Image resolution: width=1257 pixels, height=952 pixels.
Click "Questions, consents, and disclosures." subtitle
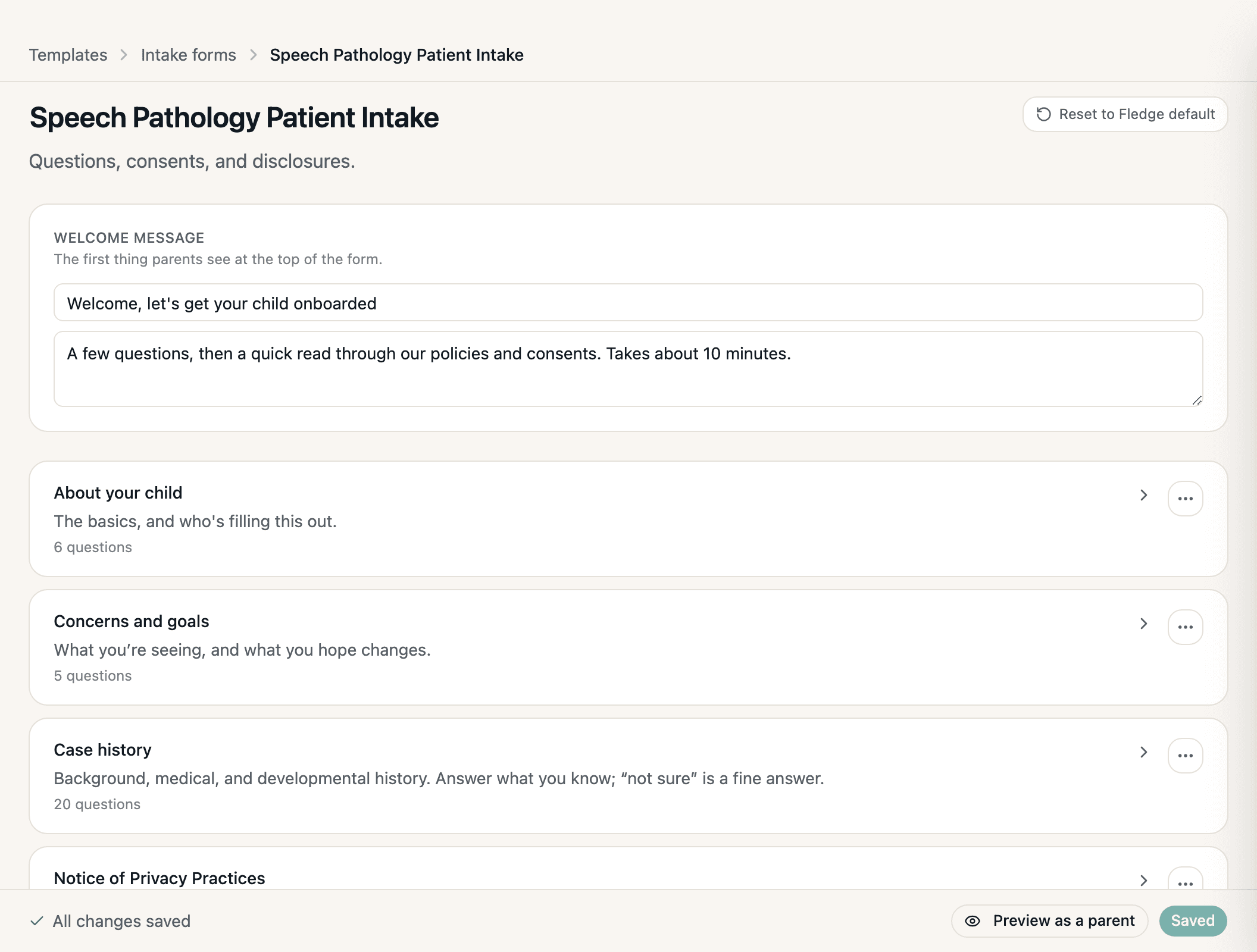[x=192, y=161]
